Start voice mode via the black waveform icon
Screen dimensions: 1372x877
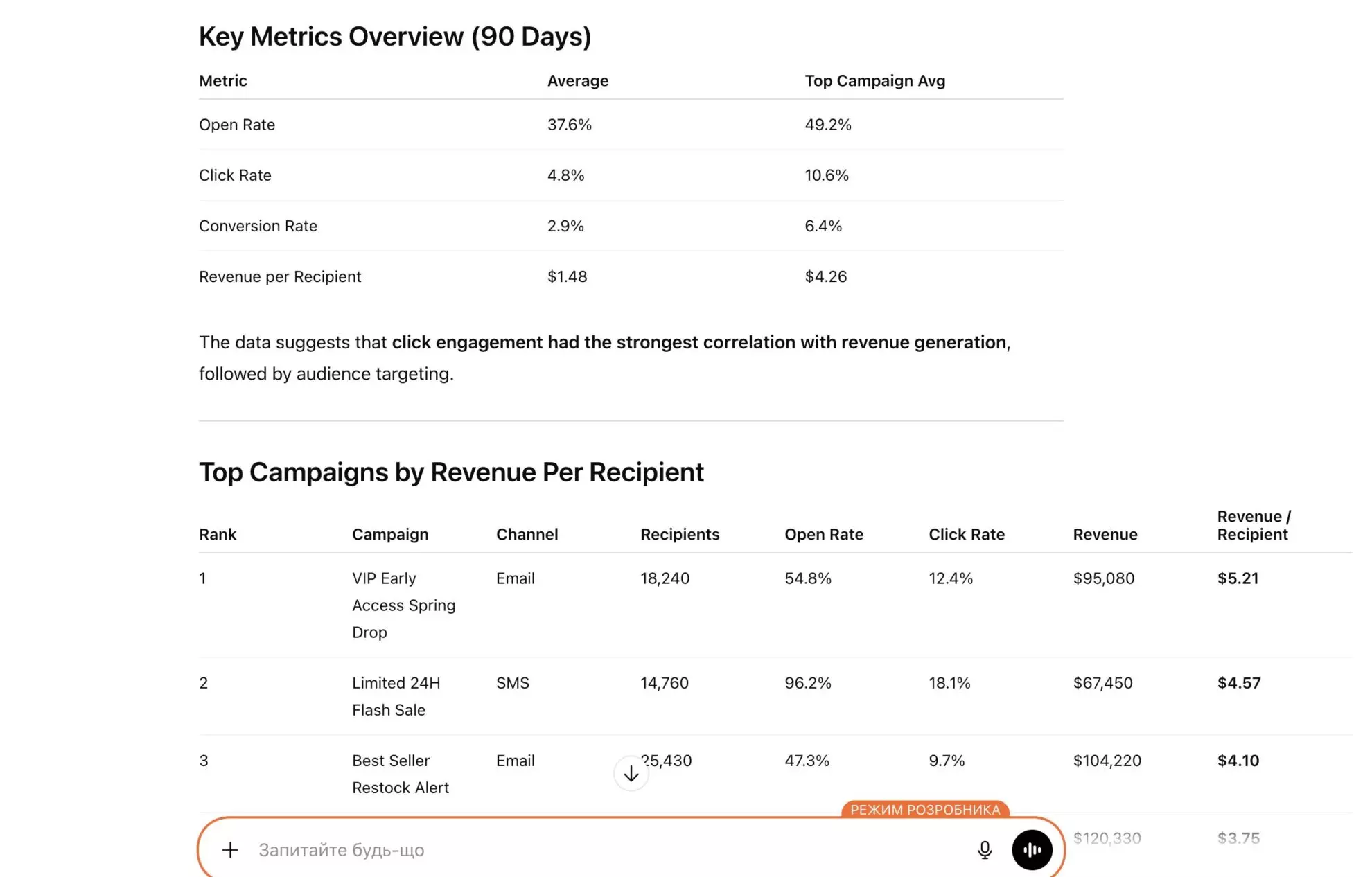(1032, 849)
